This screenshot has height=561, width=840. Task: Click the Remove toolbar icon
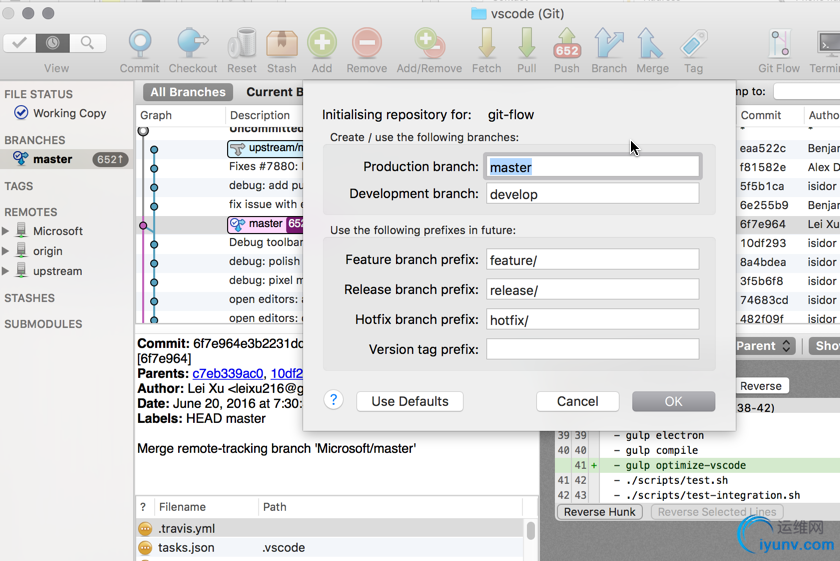click(x=367, y=43)
